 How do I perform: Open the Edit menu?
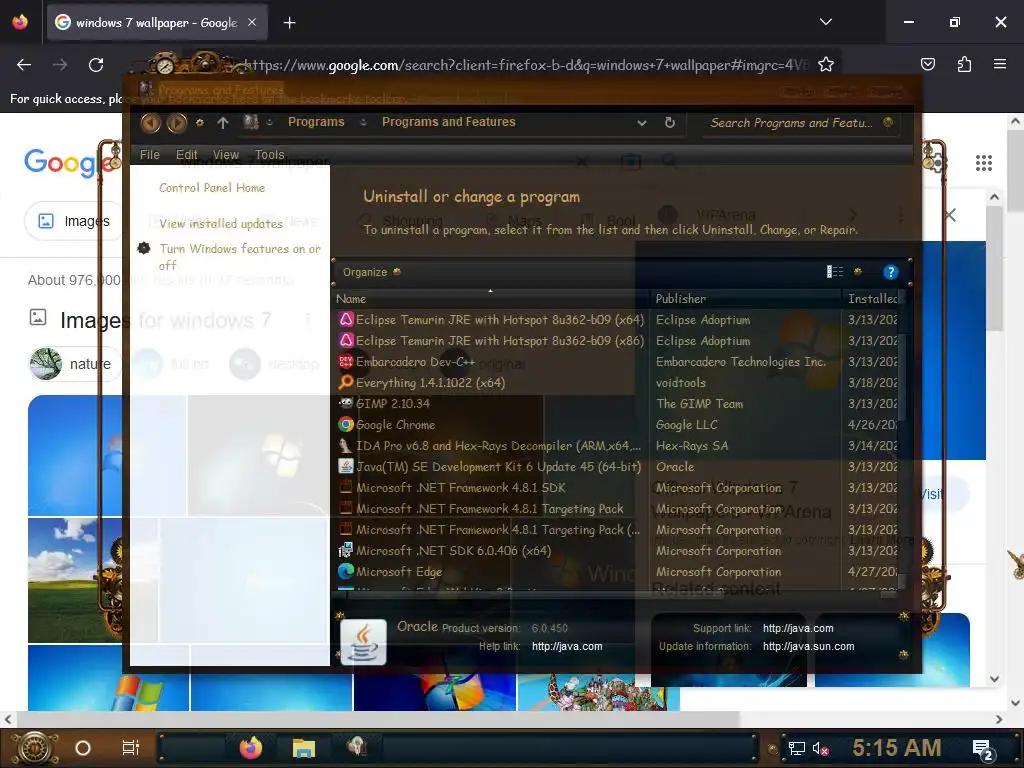(186, 155)
